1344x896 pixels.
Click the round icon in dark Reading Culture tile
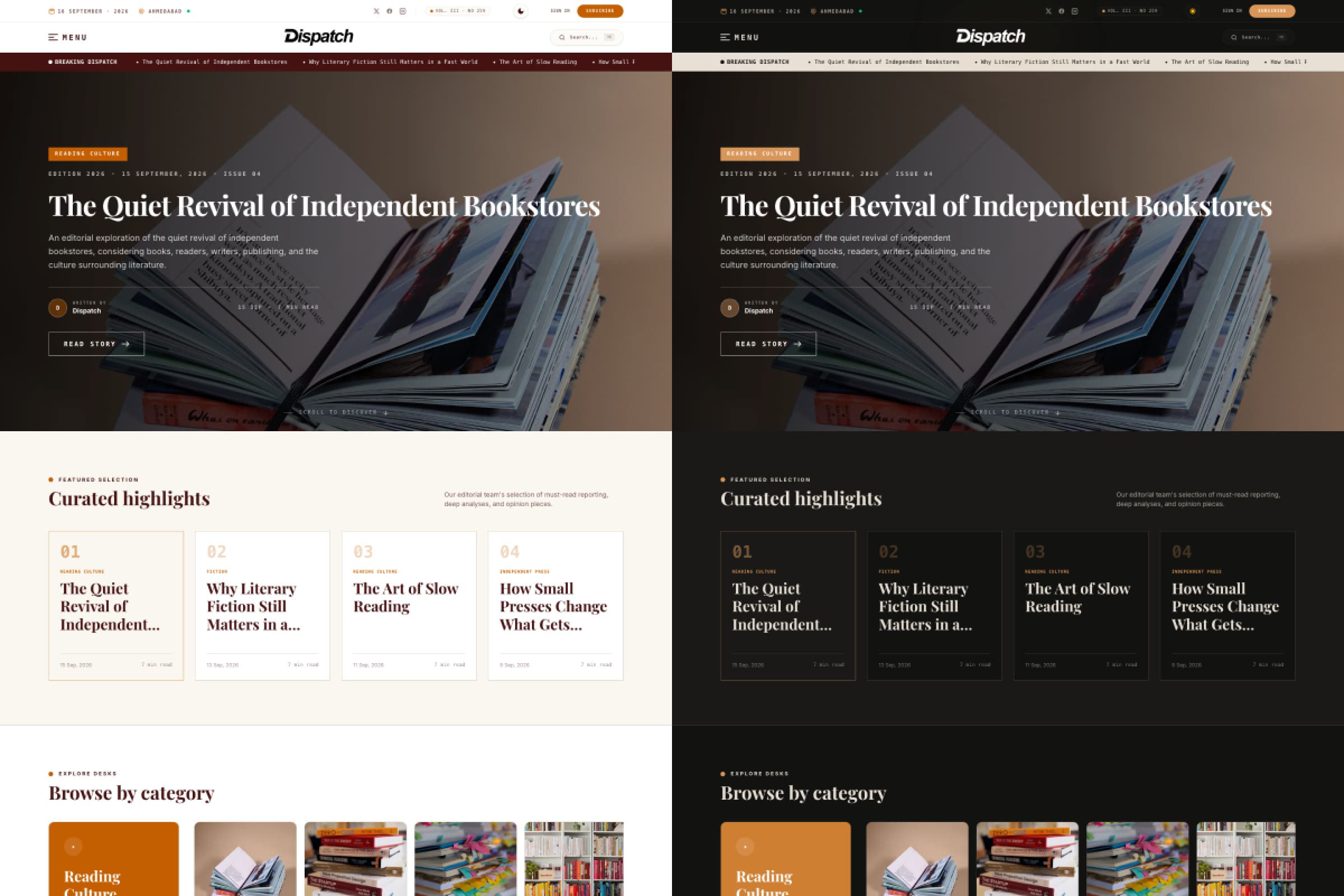click(745, 846)
